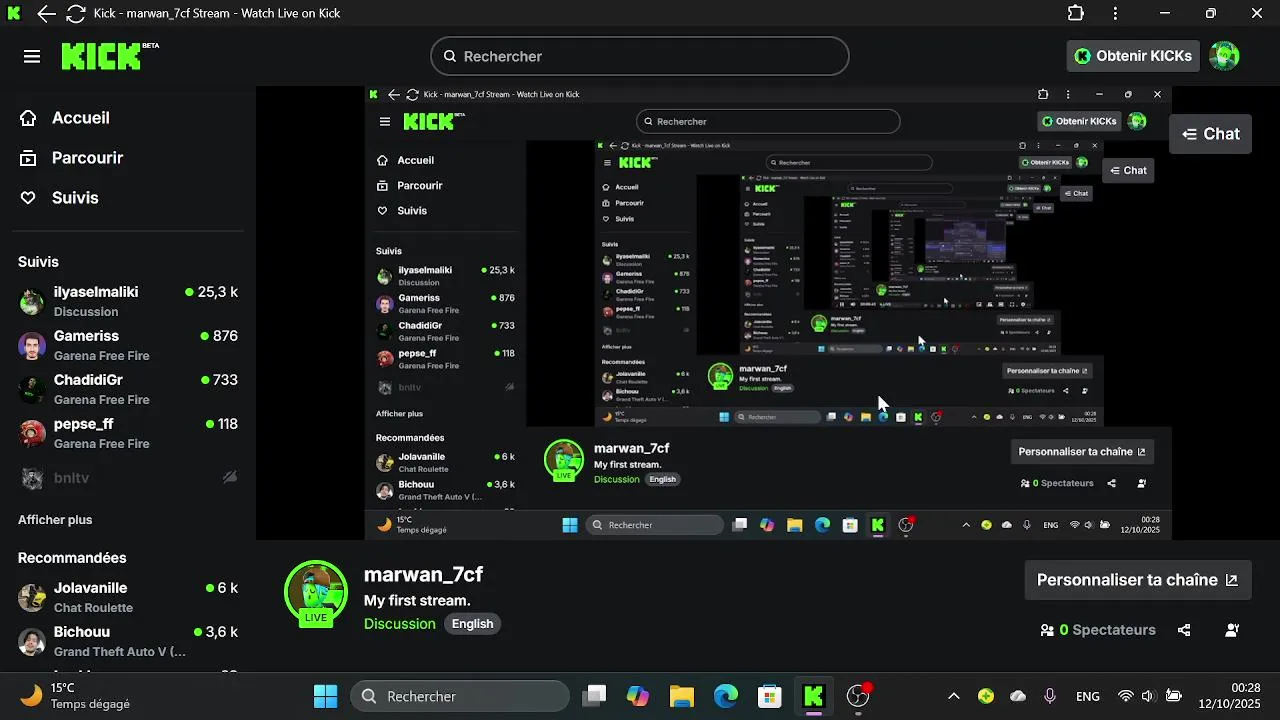This screenshot has width=1280, height=720.
Task: Open pepse_ff followed channel
Action: tap(128, 433)
